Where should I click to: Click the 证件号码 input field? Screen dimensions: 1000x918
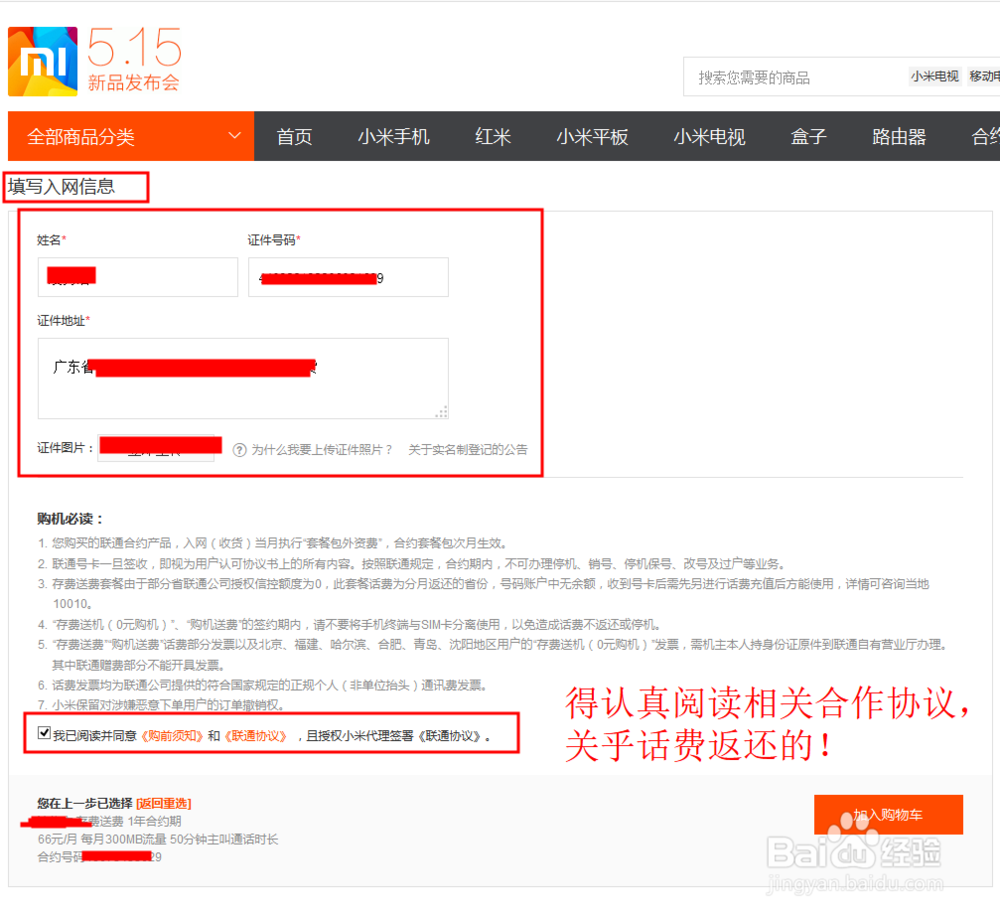pyautogui.click(x=348, y=277)
